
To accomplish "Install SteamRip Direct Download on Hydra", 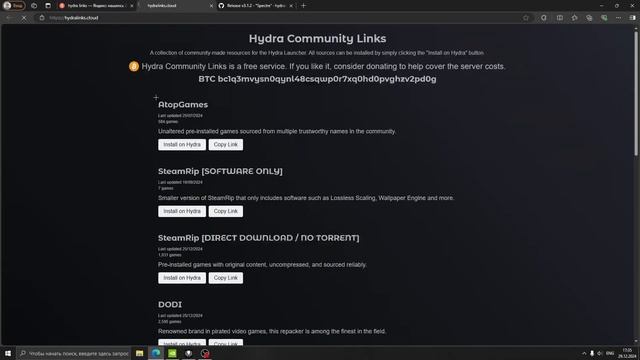I will [182, 278].
